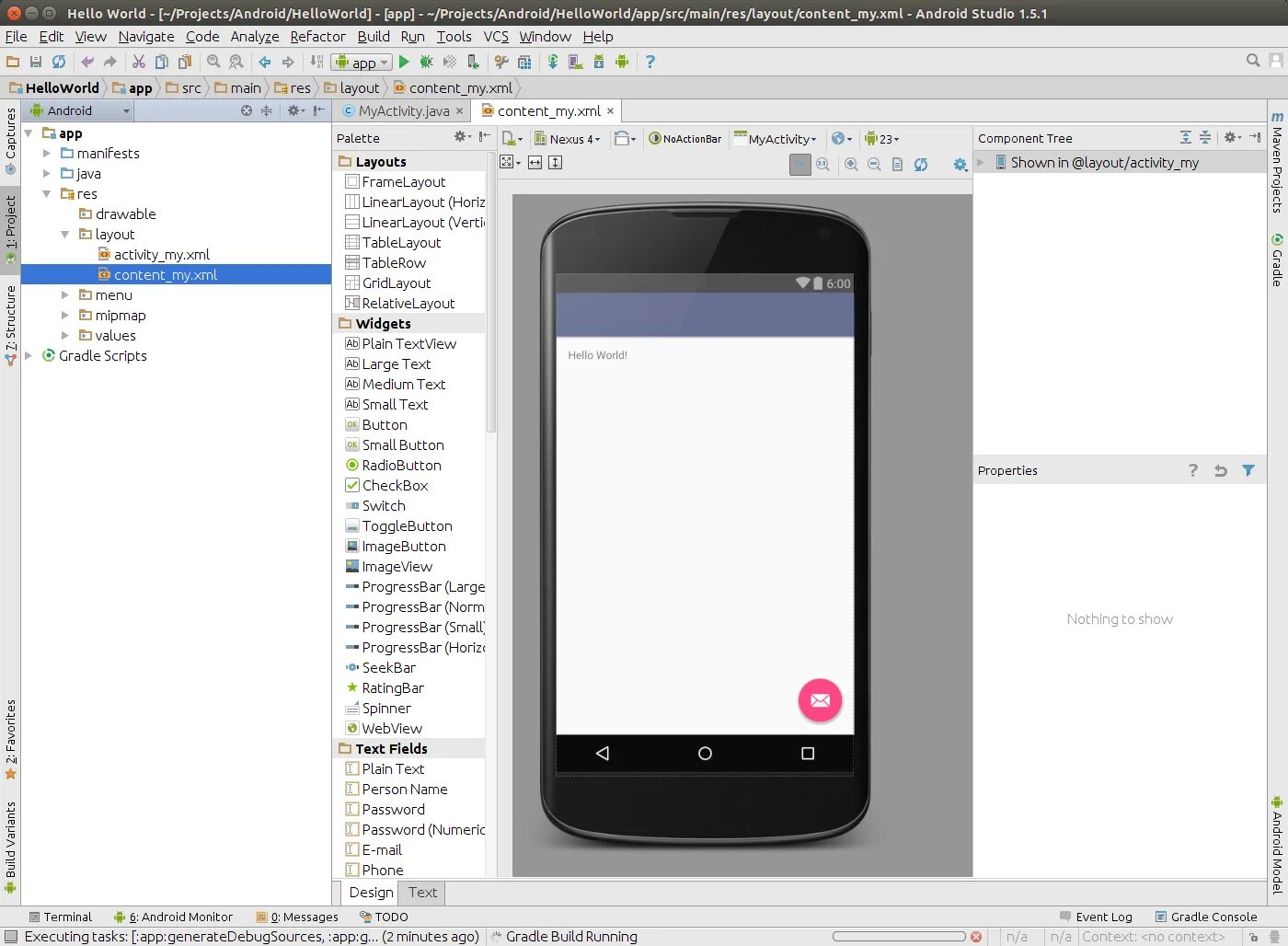Click the Android Back navigation triangle
The width and height of the screenshot is (1288, 946).
[x=603, y=753]
